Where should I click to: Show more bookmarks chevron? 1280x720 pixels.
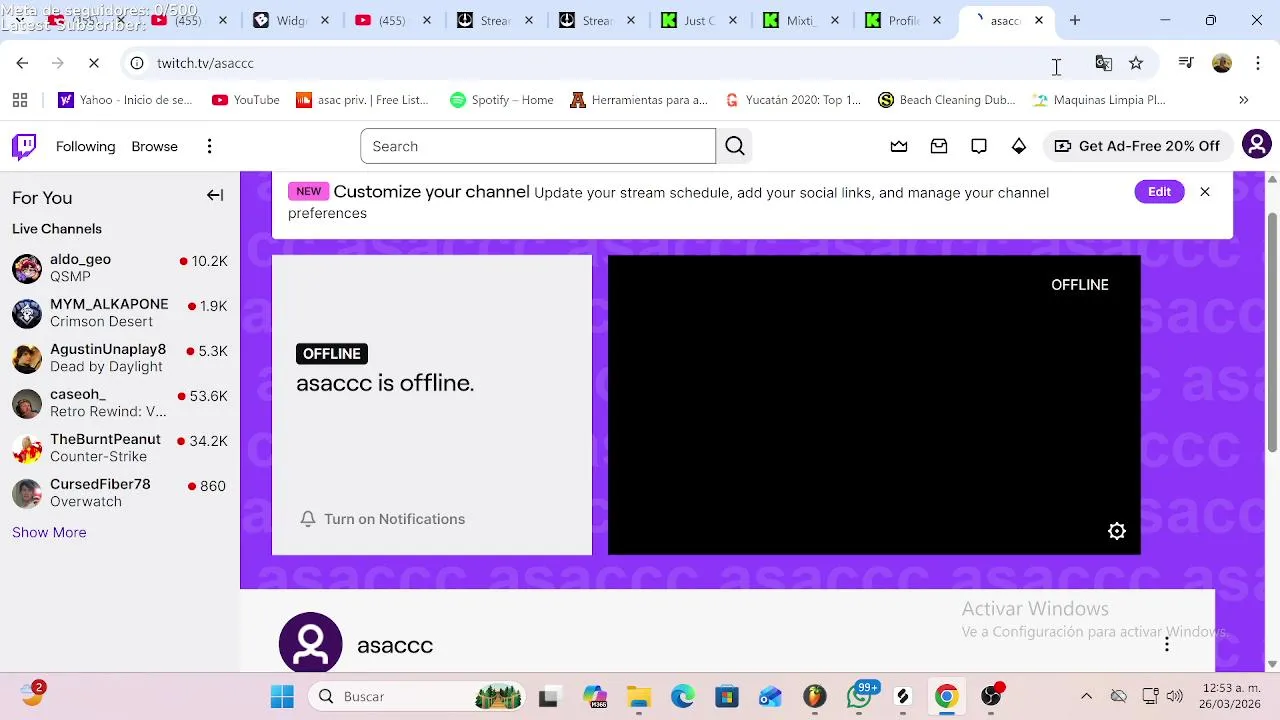click(x=1244, y=100)
